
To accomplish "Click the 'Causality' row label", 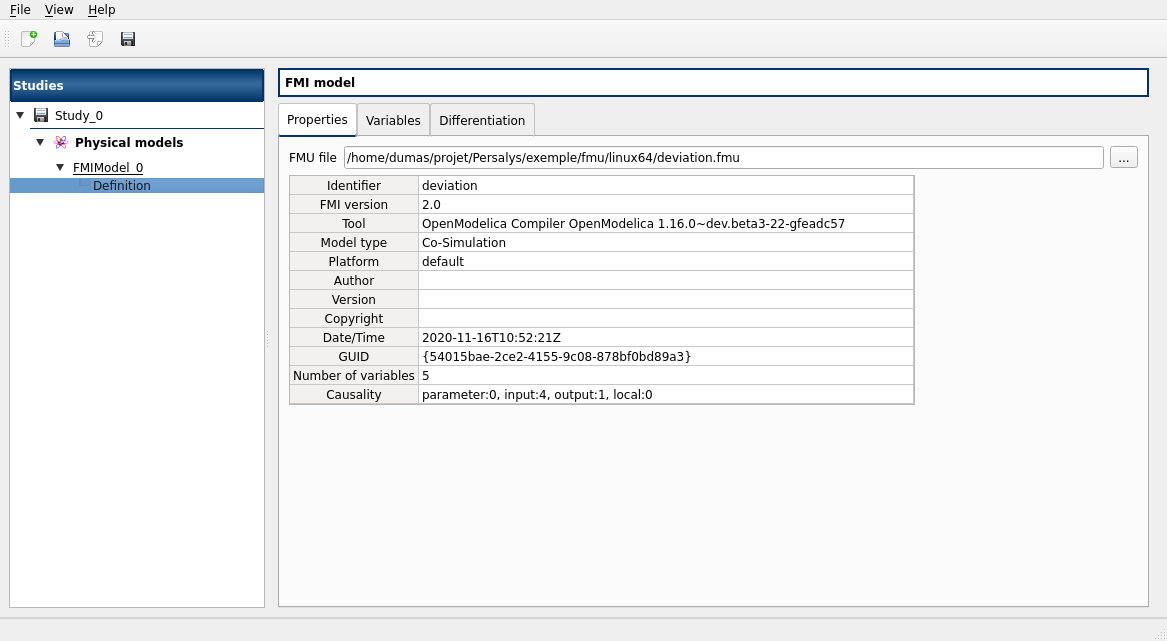I will coord(354,395).
